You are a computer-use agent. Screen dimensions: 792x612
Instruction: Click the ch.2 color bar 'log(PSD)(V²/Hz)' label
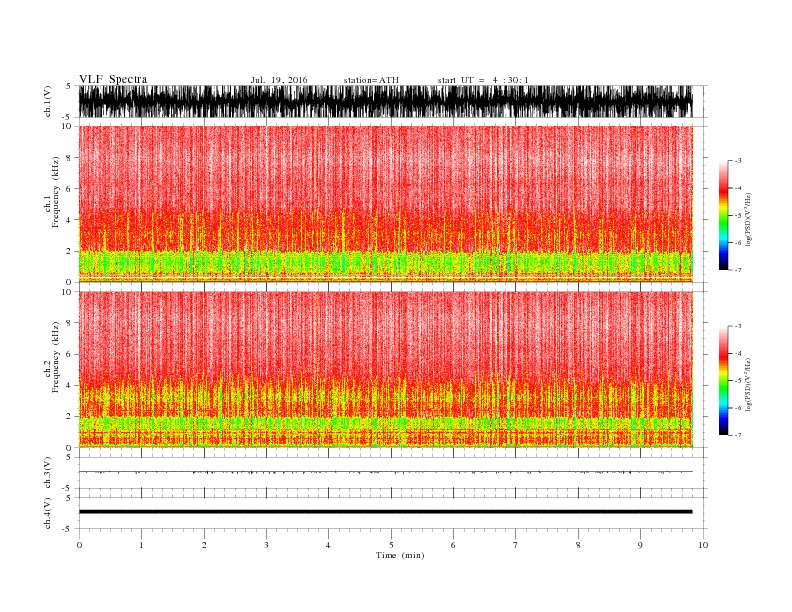click(749, 383)
